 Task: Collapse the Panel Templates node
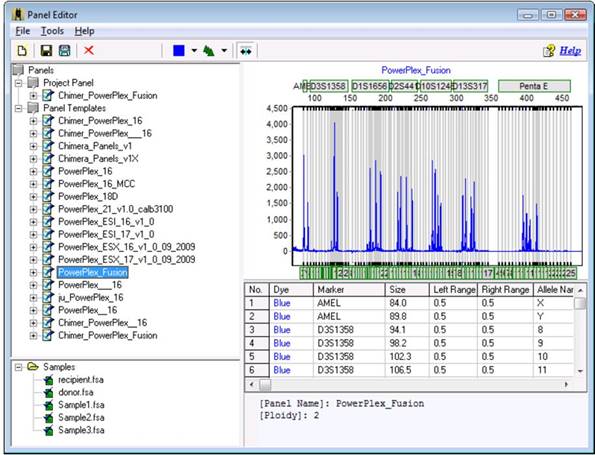point(18,108)
